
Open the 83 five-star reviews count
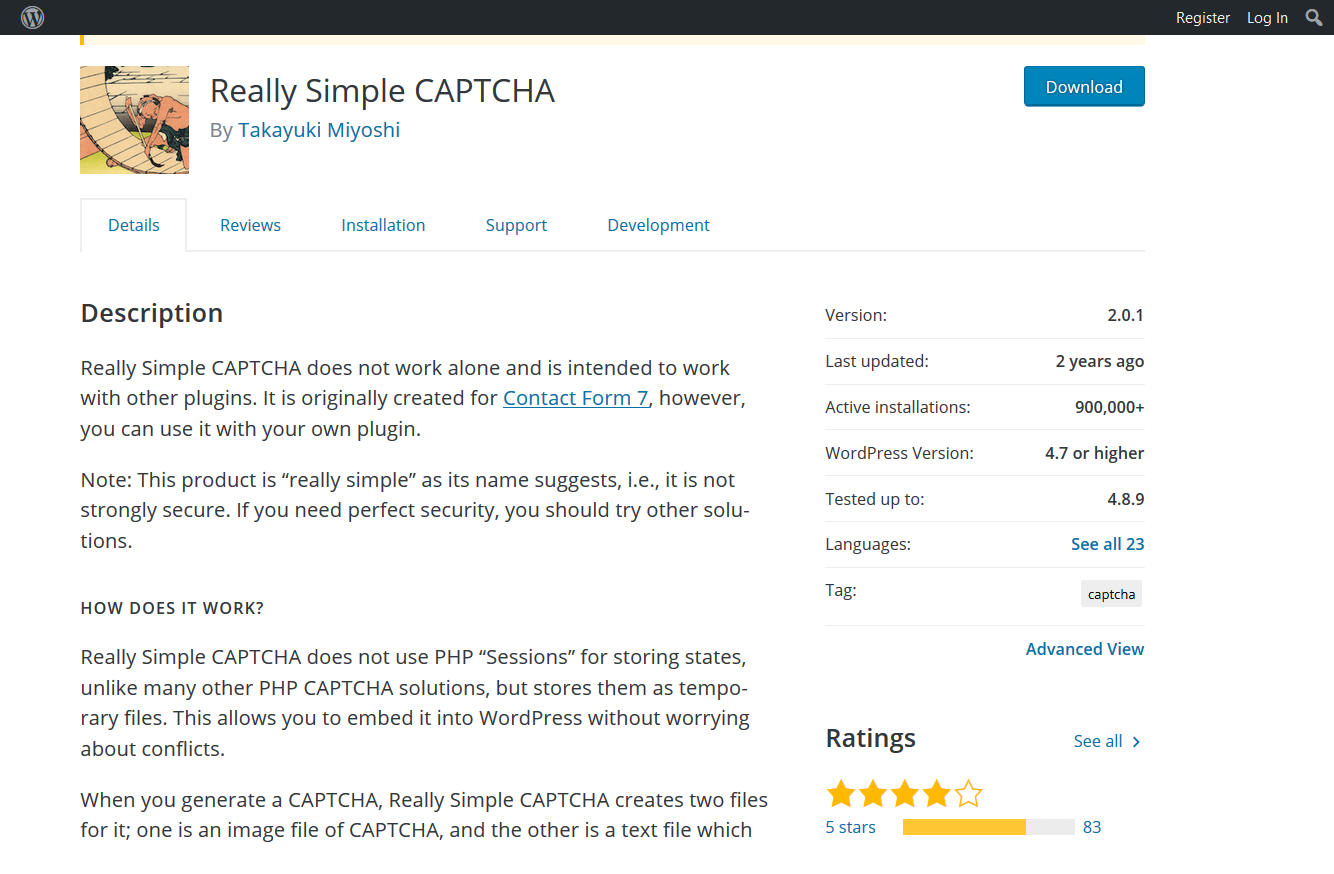tap(1092, 827)
